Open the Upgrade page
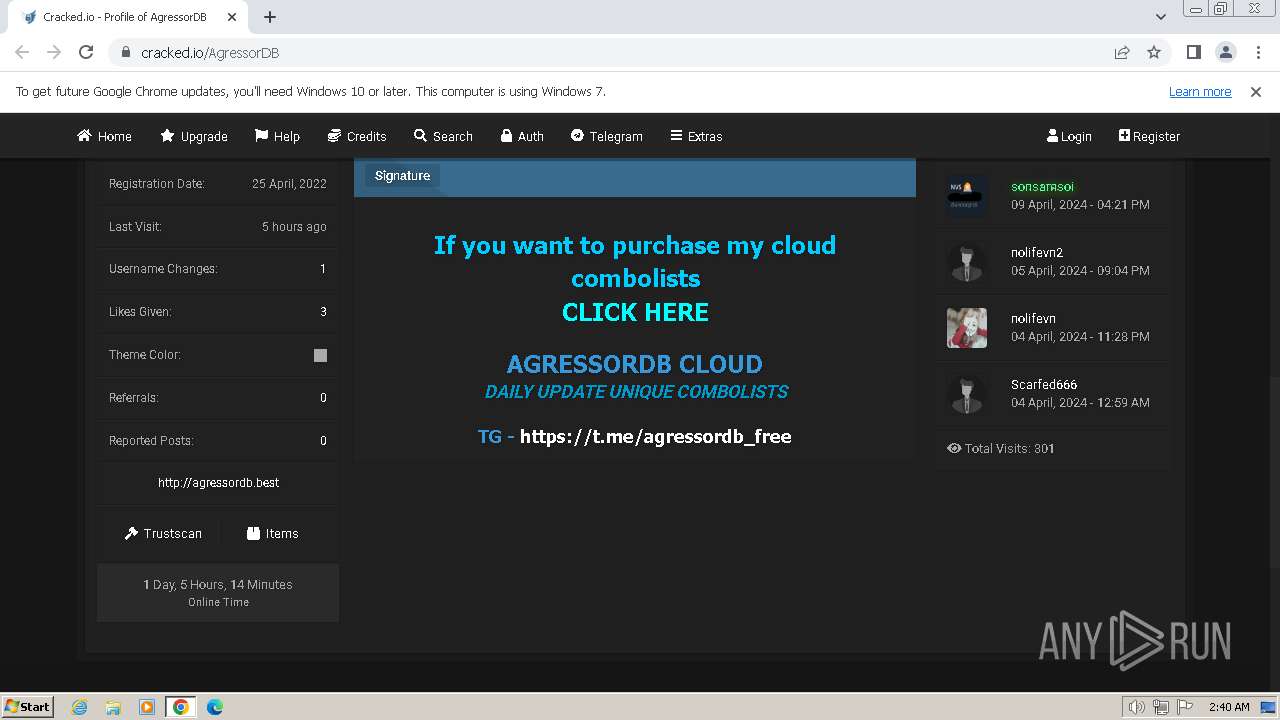Image resolution: width=1280 pixels, height=720 pixels. [194, 136]
